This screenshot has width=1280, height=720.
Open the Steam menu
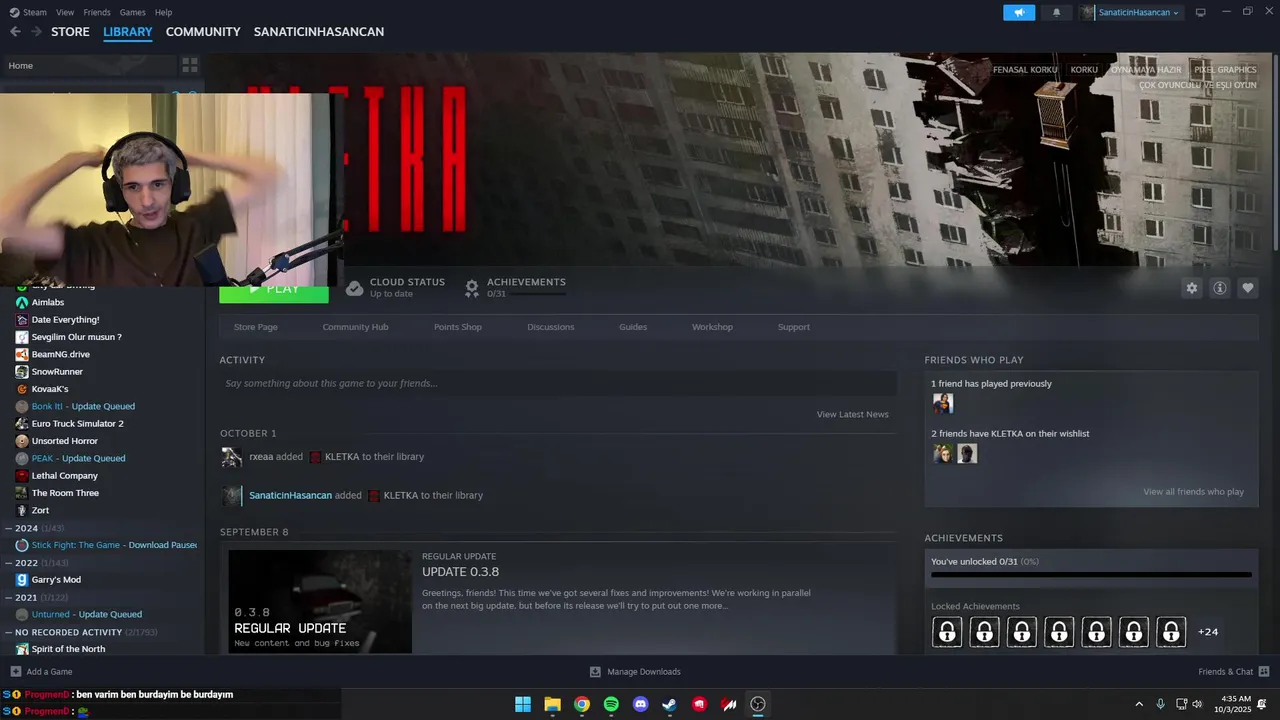tap(29, 12)
